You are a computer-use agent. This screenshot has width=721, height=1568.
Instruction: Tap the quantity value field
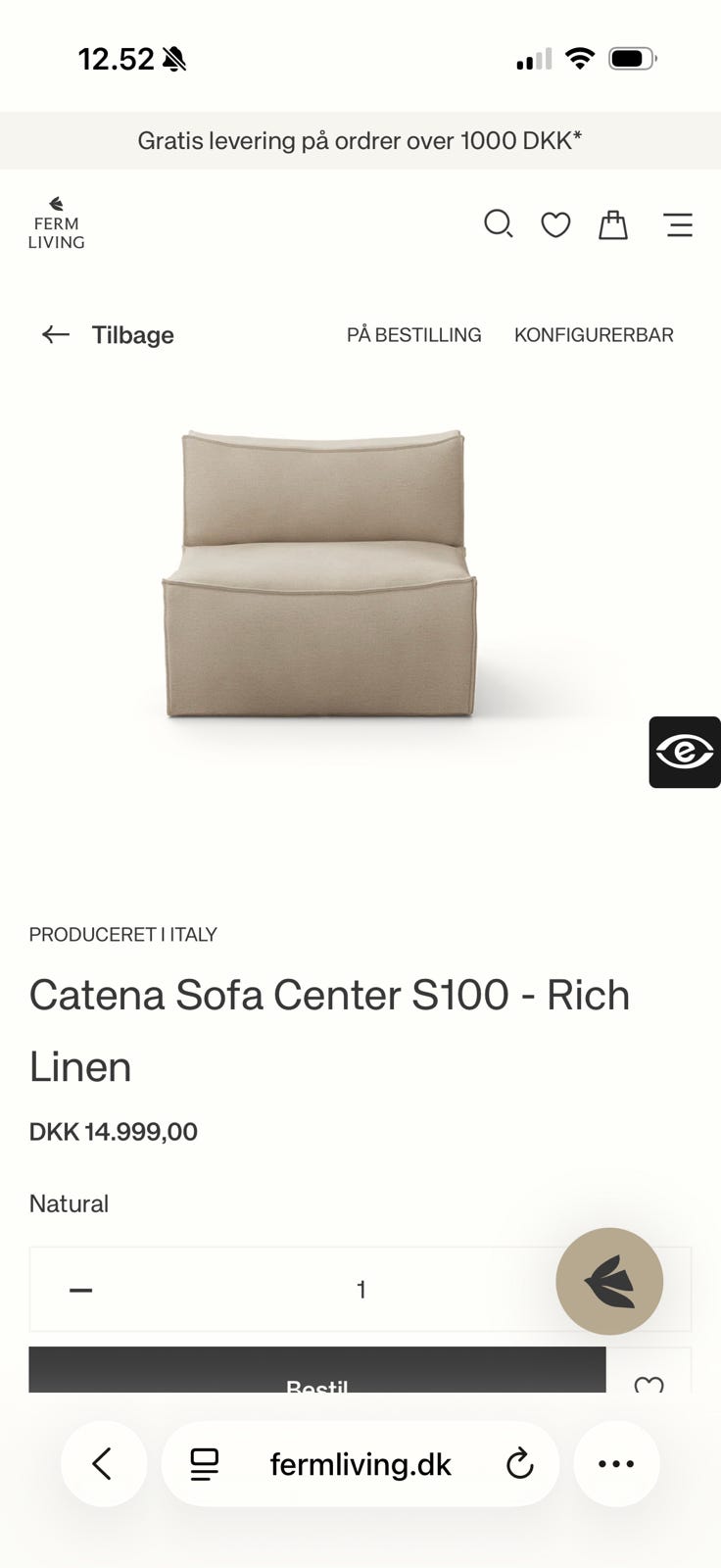click(x=360, y=1290)
